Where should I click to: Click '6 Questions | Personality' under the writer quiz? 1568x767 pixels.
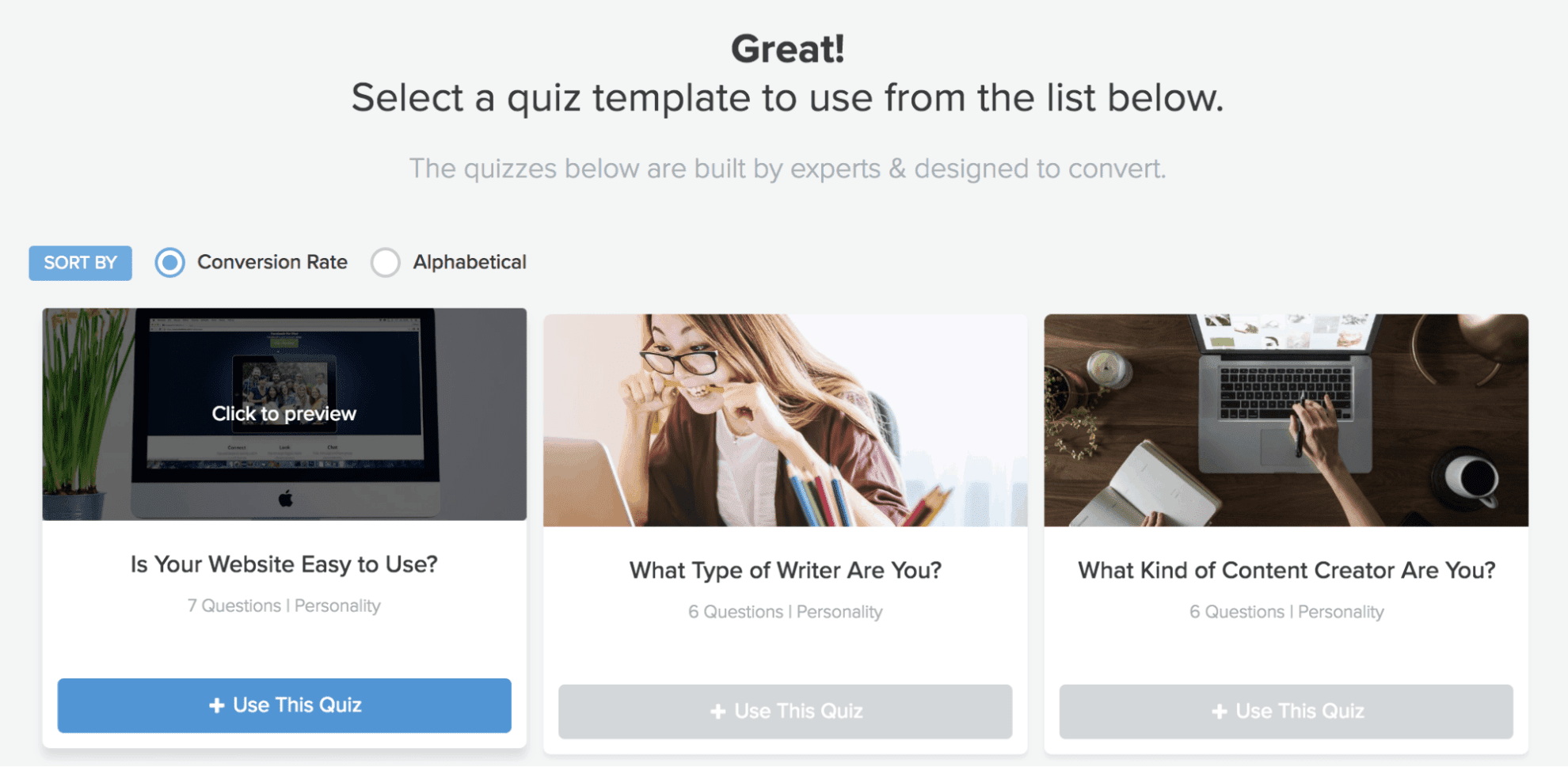(x=785, y=611)
